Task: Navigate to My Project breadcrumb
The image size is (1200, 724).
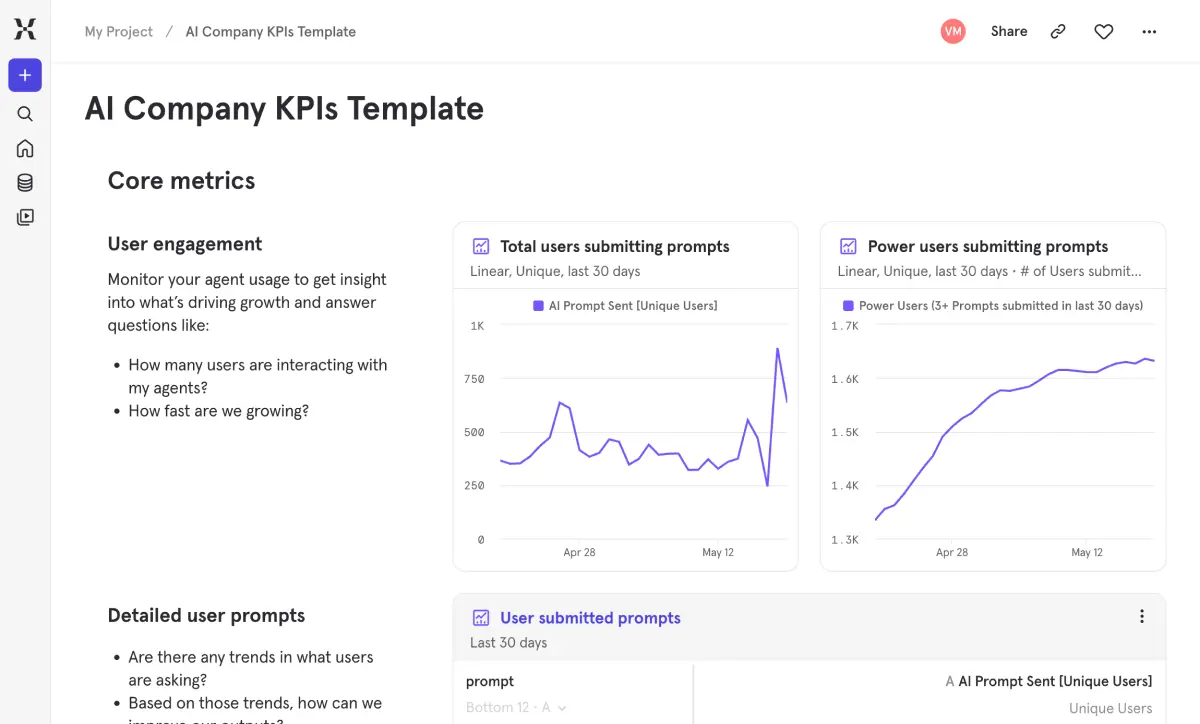Action: pyautogui.click(x=119, y=32)
